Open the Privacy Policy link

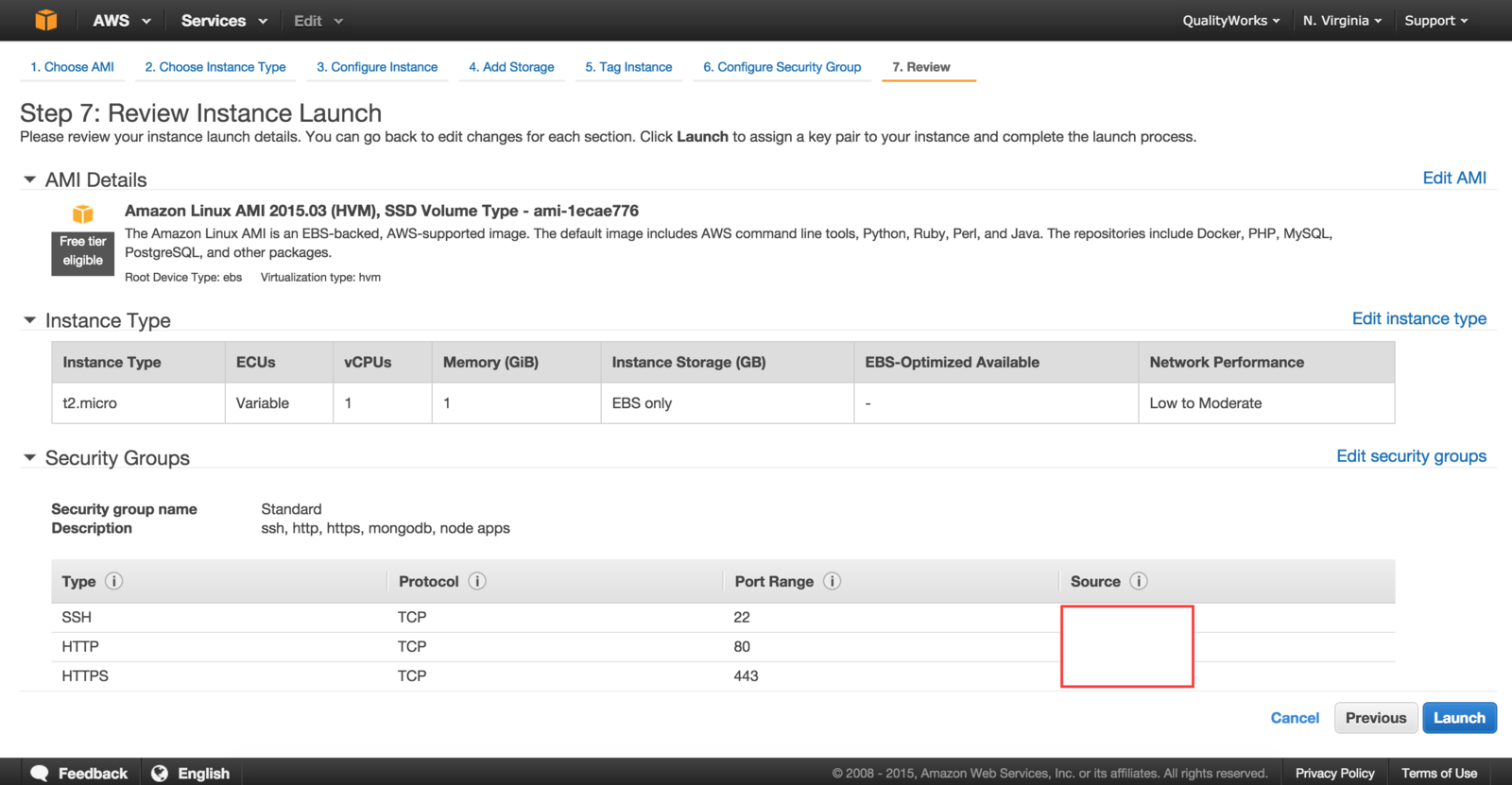[x=1334, y=773]
